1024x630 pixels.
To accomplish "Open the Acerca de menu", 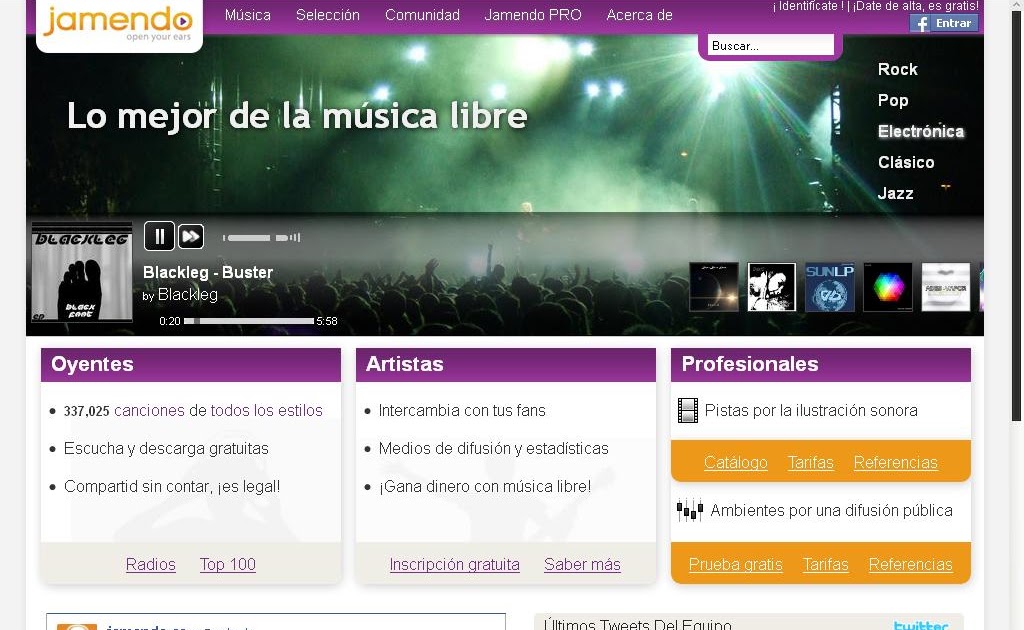I will coord(639,15).
